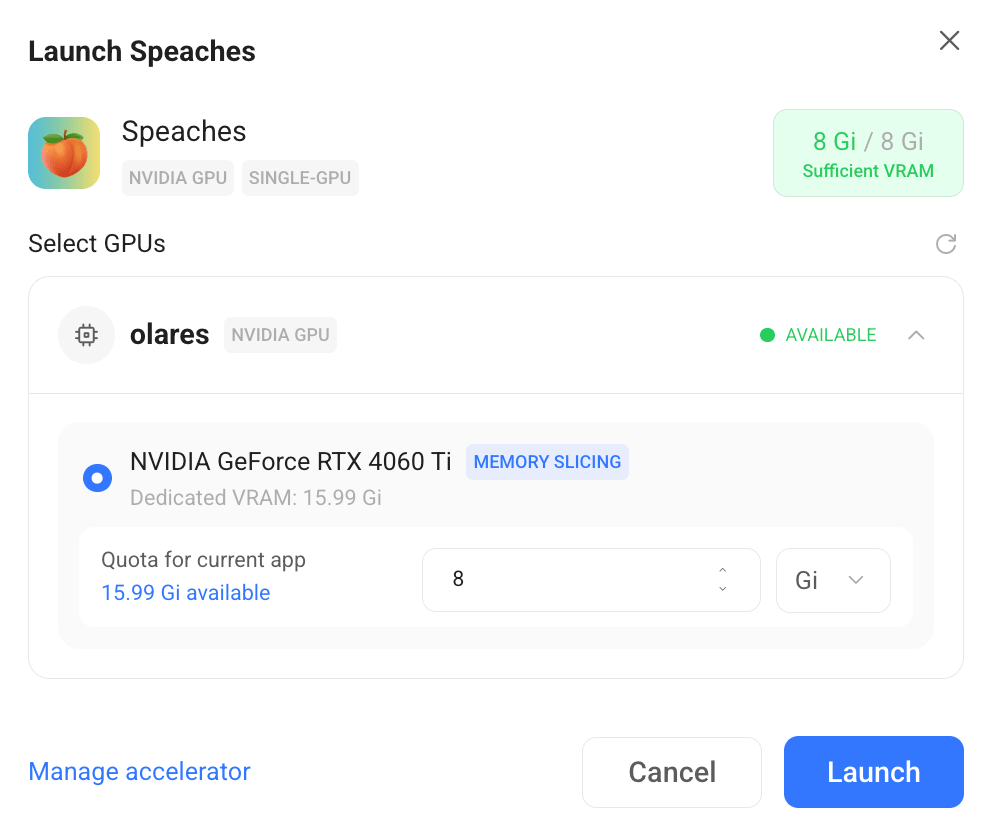This screenshot has width=992, height=836.
Task: Click the Dedicated VRAM: 15.99 Gi text
Action: [x=256, y=497]
